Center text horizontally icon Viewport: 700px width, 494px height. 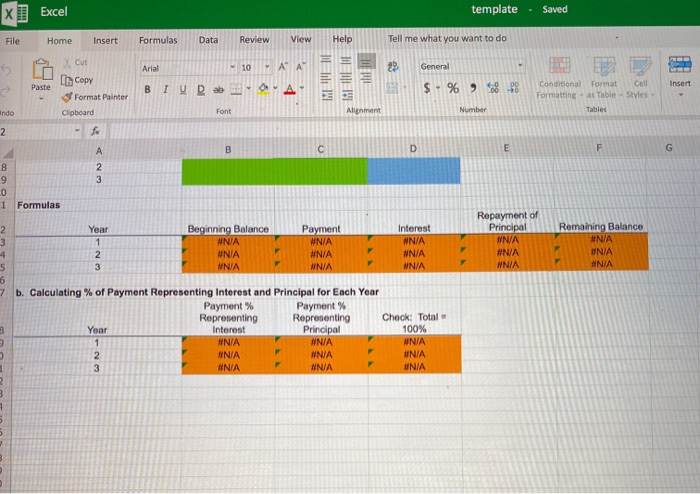click(346, 79)
